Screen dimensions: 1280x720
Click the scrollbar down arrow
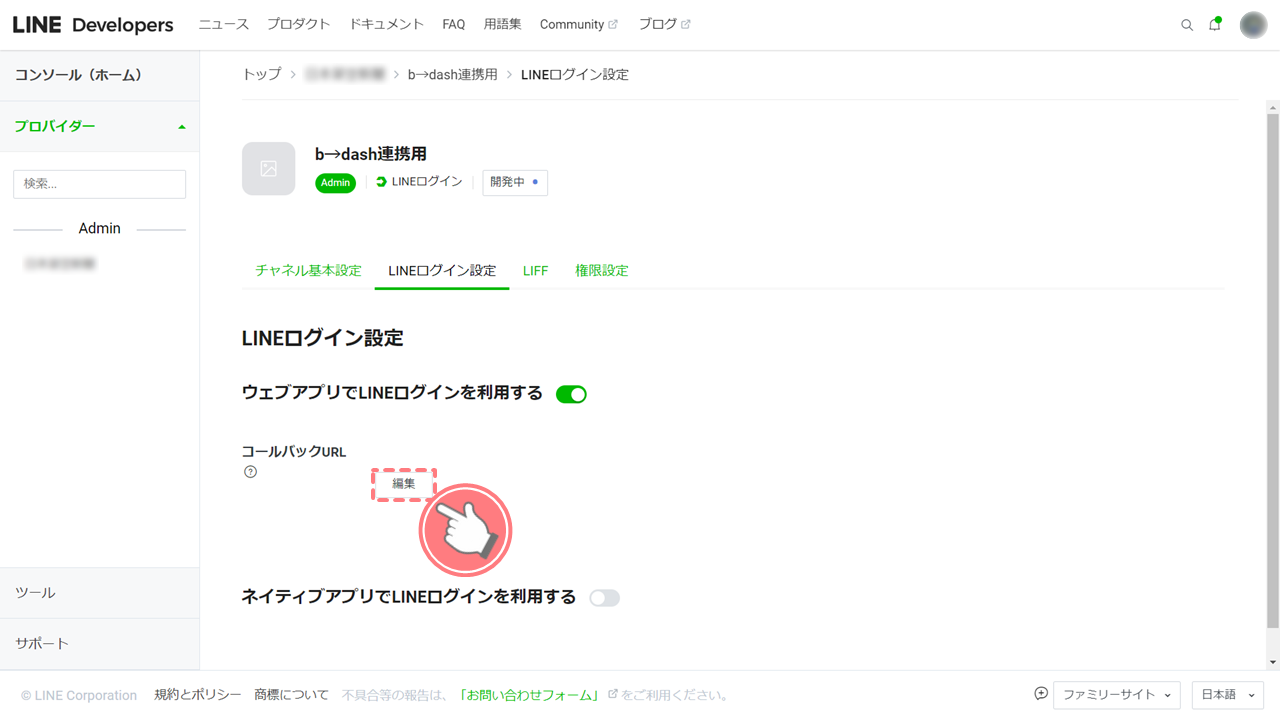(1273, 662)
